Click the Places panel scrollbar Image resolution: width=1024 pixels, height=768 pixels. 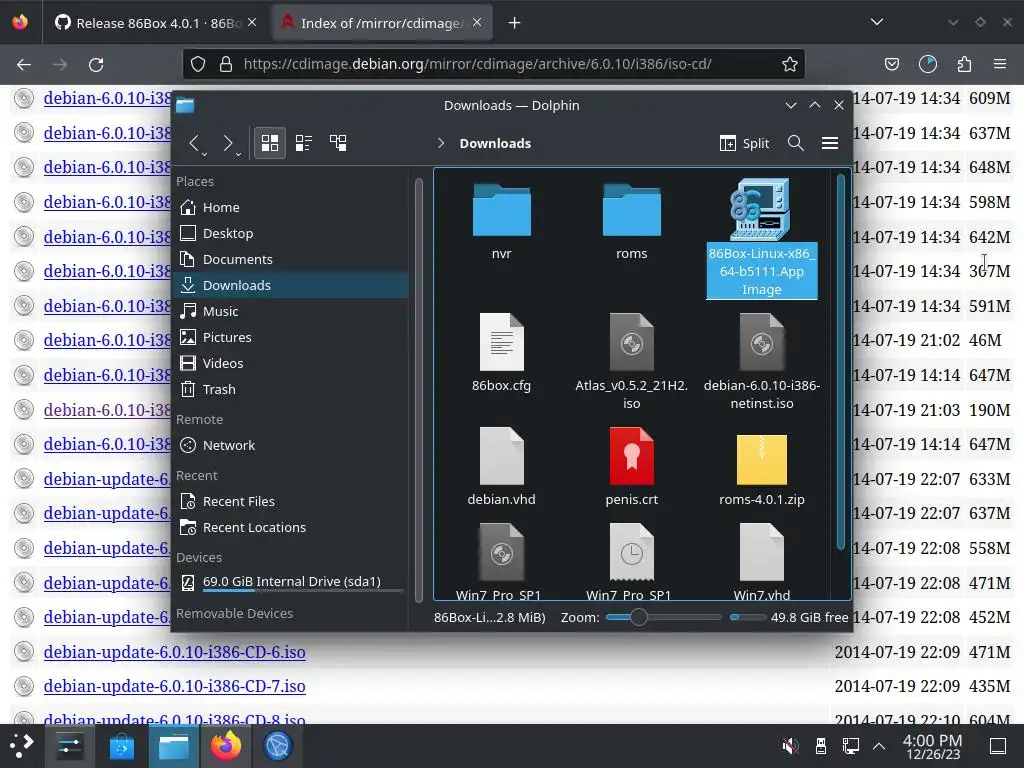coord(419,392)
